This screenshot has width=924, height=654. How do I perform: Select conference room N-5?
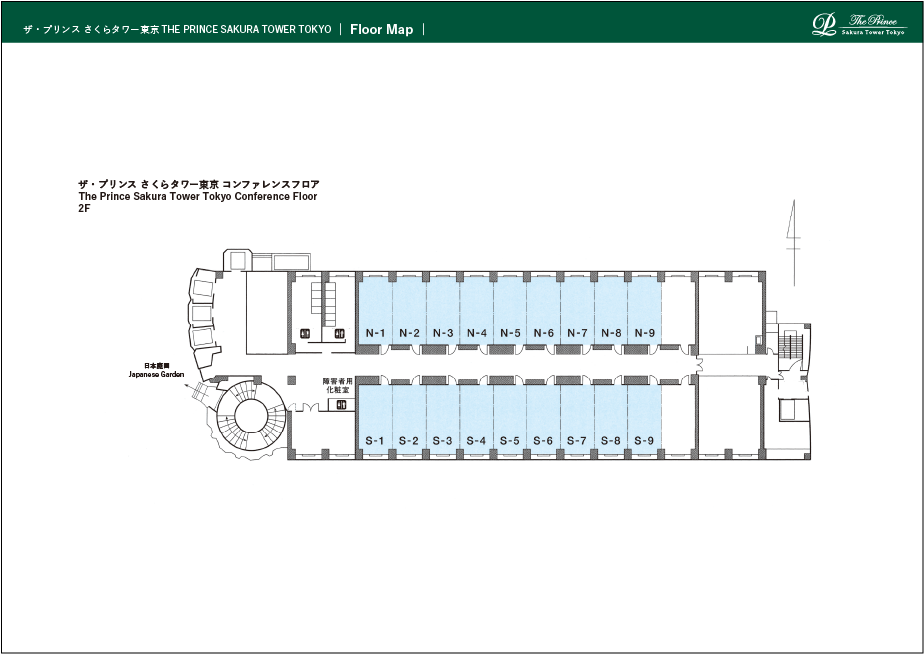(510, 310)
